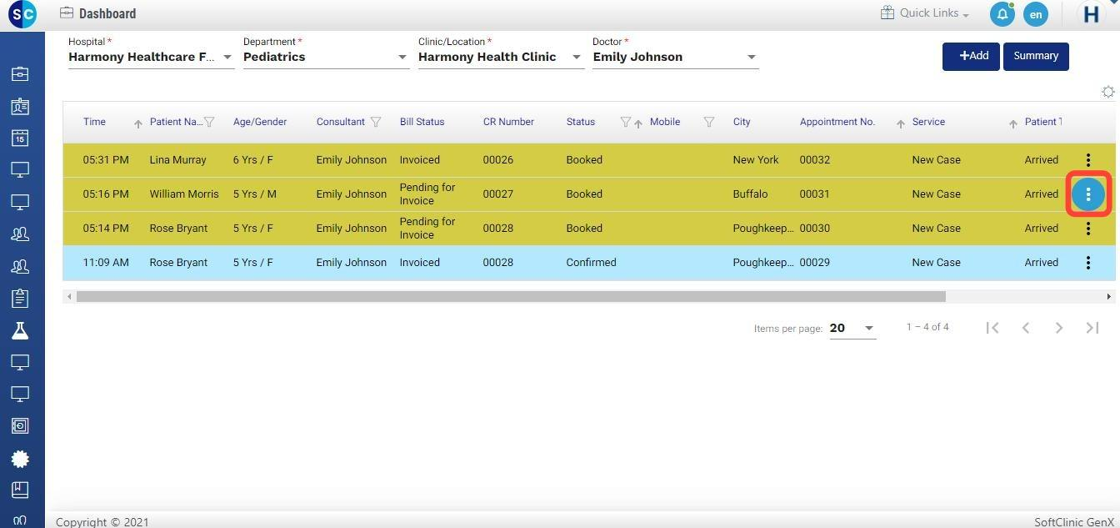Click the laboratory flask icon in sidebar
Image resolution: width=1120 pixels, height=528 pixels.
pyautogui.click(x=20, y=330)
